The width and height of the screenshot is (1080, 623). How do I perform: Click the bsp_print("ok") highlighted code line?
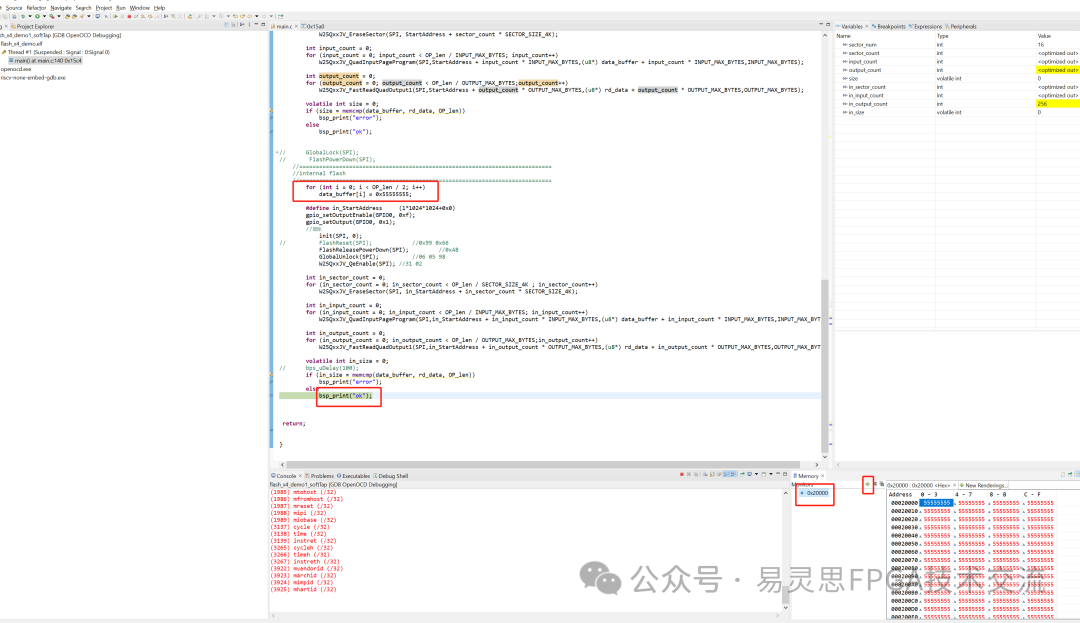(x=345, y=396)
